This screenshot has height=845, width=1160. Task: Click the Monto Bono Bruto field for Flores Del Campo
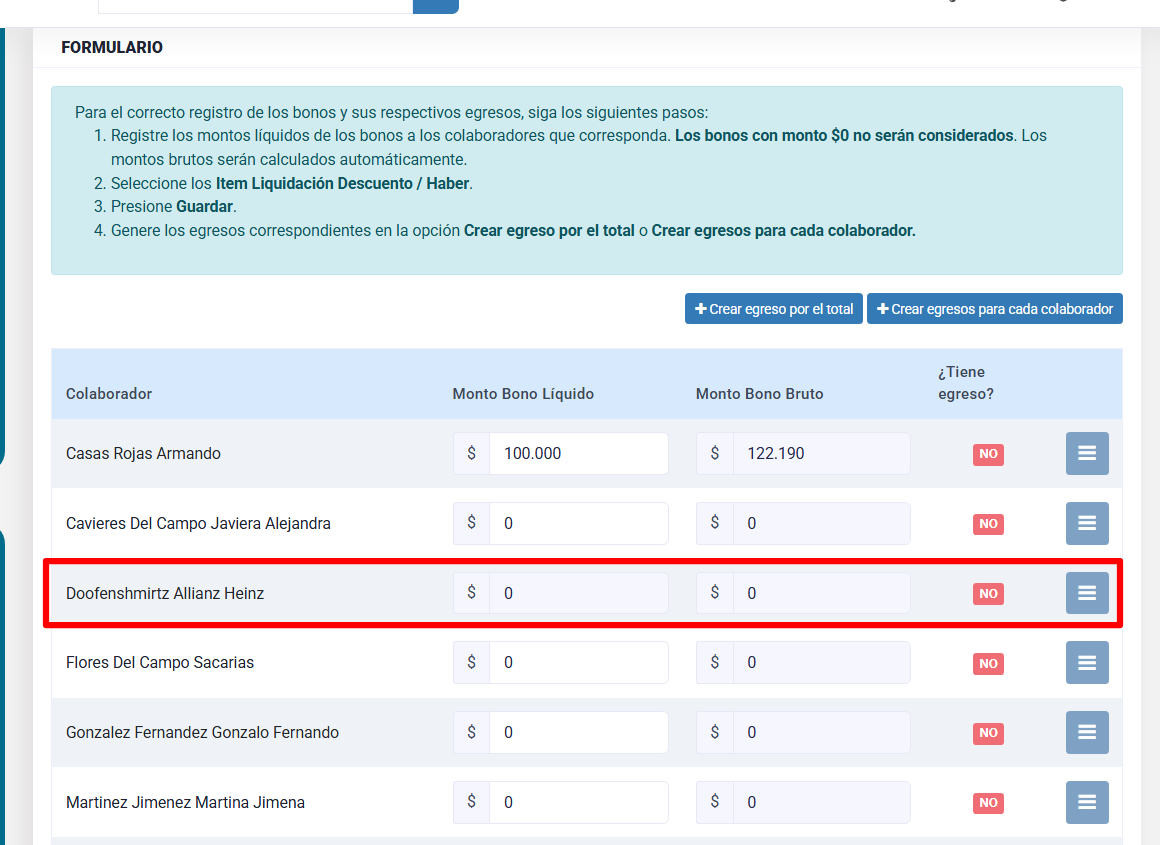pos(820,662)
